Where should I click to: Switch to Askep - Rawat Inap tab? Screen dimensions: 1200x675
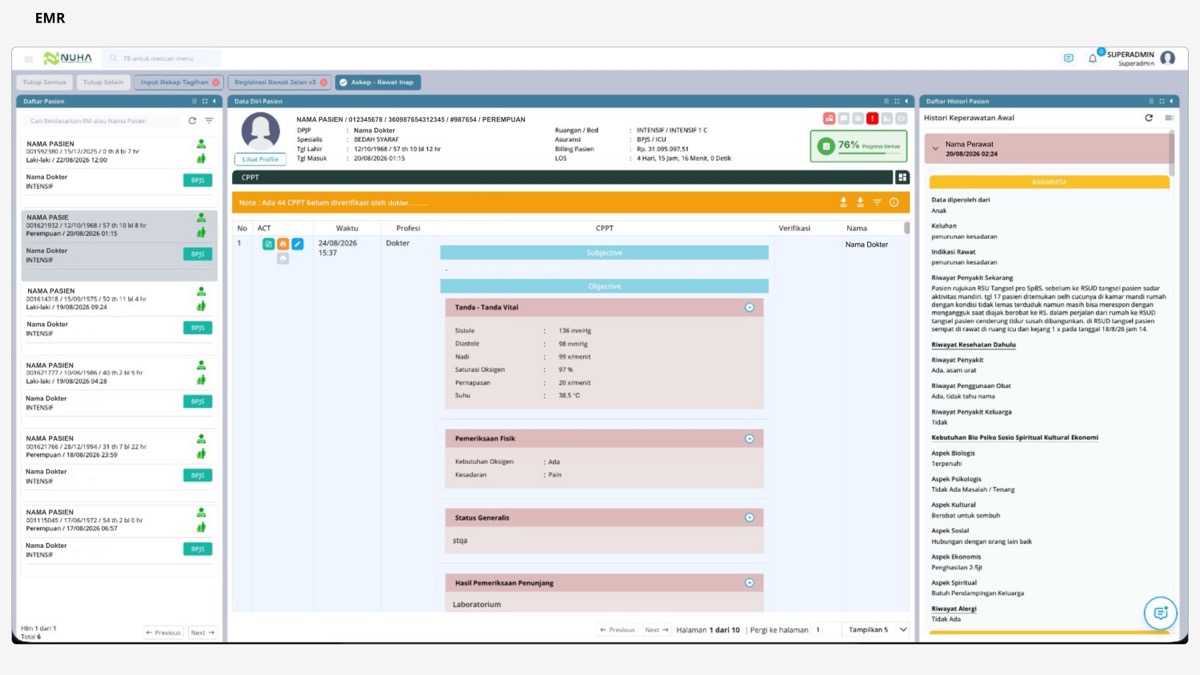377,82
